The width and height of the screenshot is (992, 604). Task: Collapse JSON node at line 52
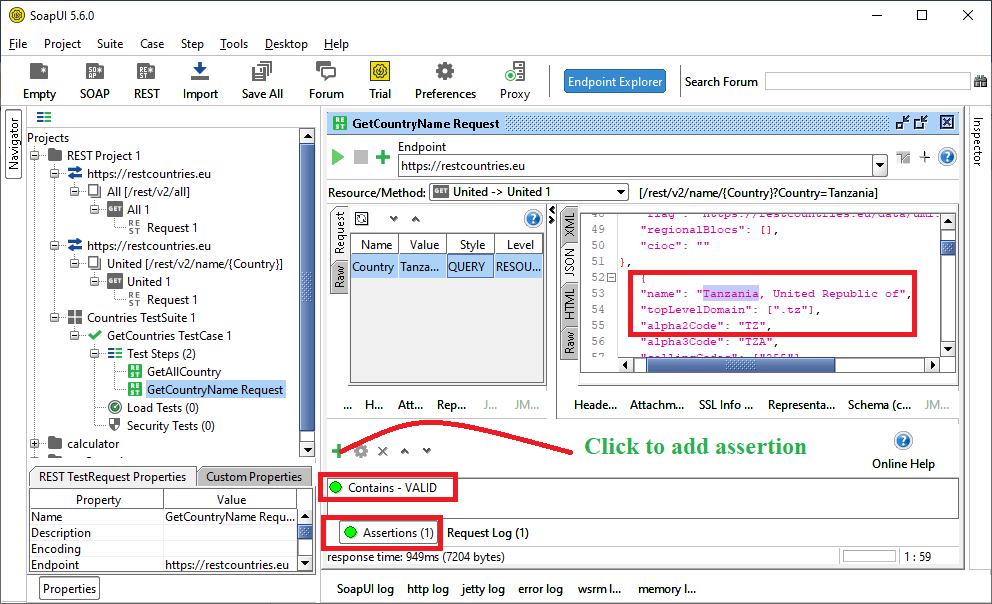click(611, 278)
